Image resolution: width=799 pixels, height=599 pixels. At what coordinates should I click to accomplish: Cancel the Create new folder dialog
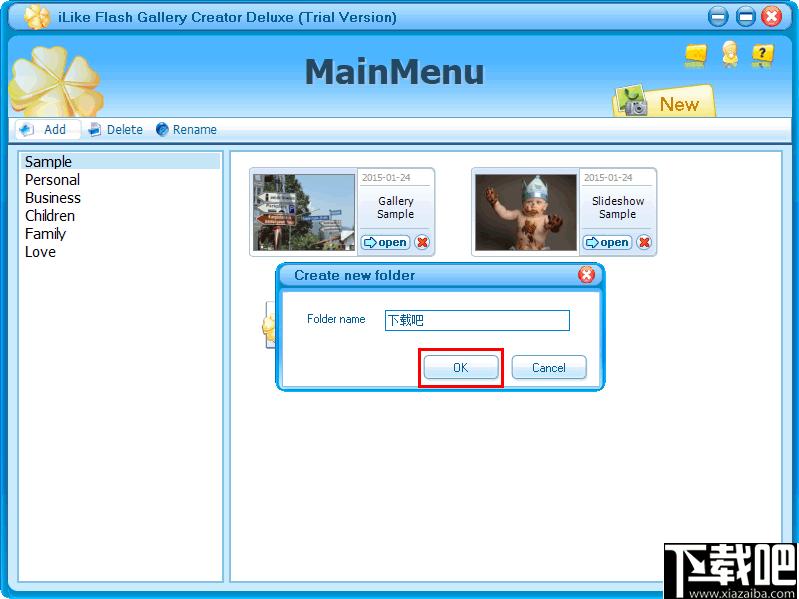pos(549,368)
